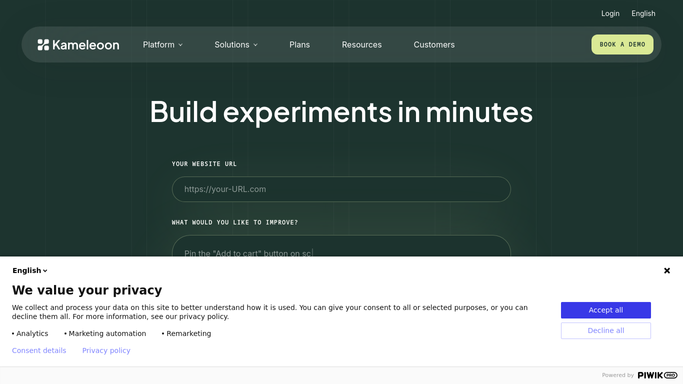The width and height of the screenshot is (683, 384).
Task: Open the Privacy policy link
Action: [x=106, y=350]
